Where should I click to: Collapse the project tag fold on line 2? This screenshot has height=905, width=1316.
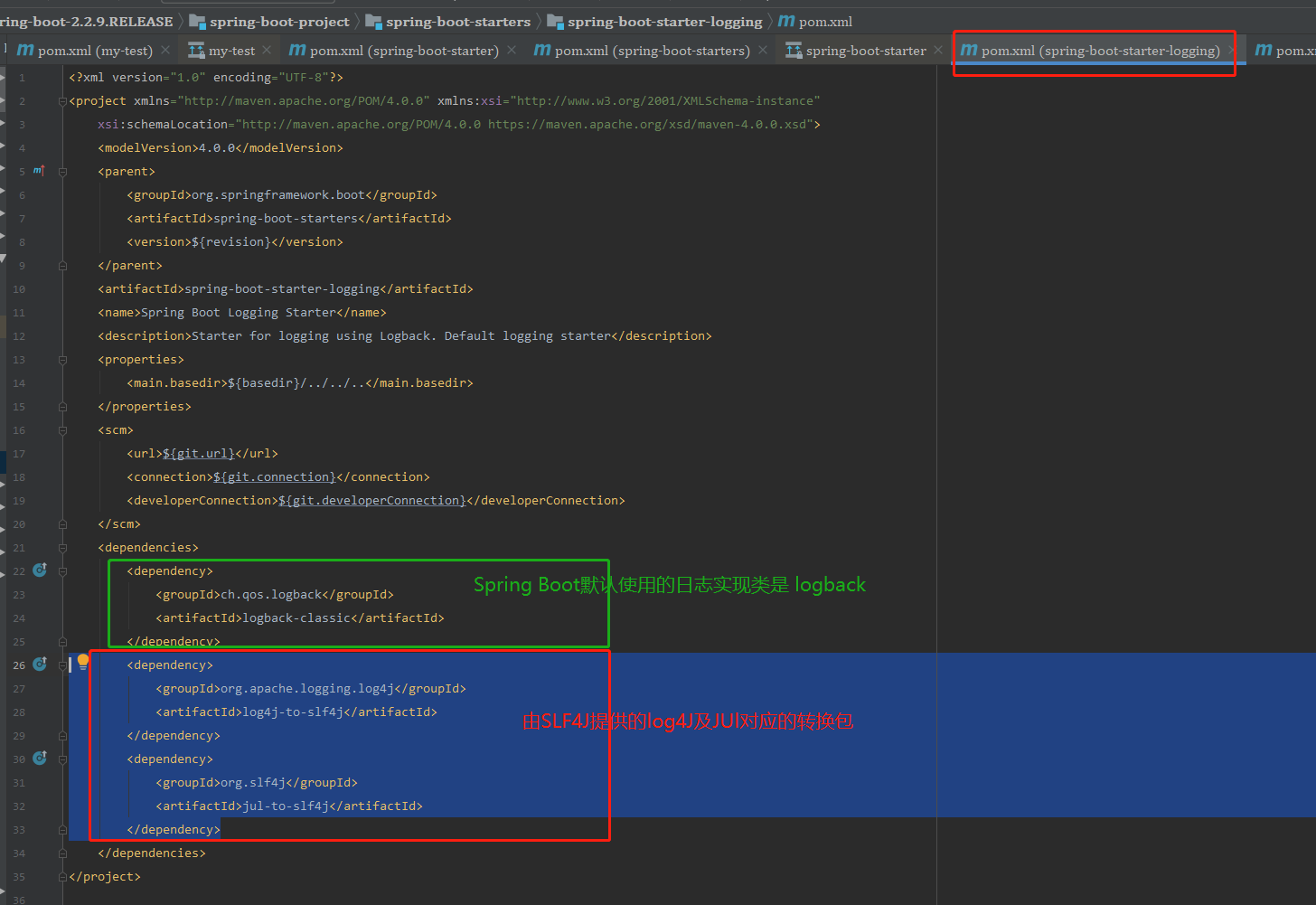[x=63, y=100]
